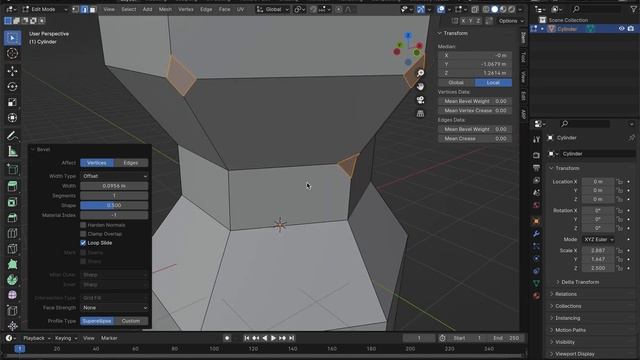Image resolution: width=640 pixels, height=360 pixels.
Task: Choose the Spin tool
Action: coord(12,280)
